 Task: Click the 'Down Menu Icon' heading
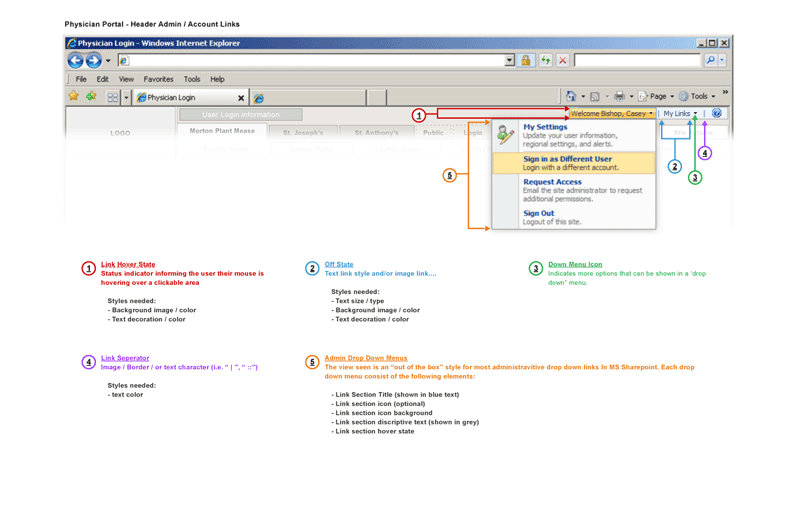pos(575,264)
